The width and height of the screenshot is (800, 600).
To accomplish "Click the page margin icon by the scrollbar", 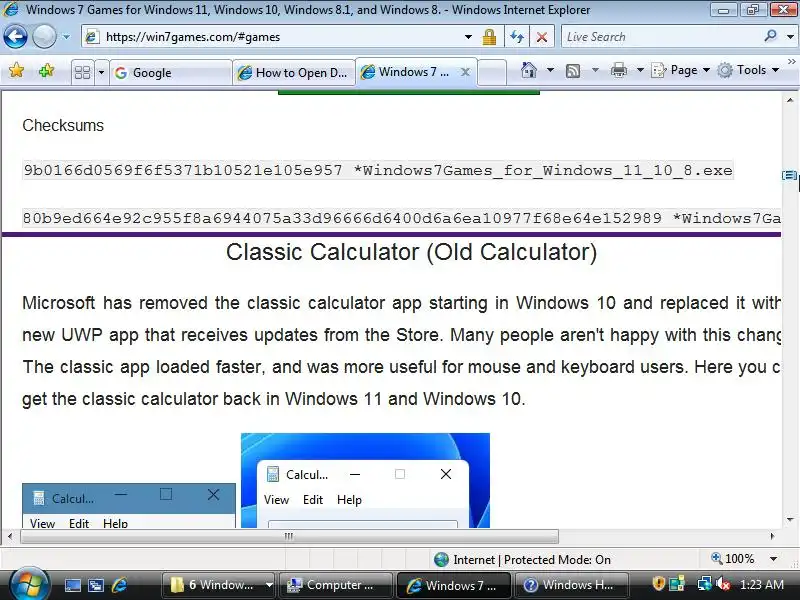I will (x=789, y=176).
